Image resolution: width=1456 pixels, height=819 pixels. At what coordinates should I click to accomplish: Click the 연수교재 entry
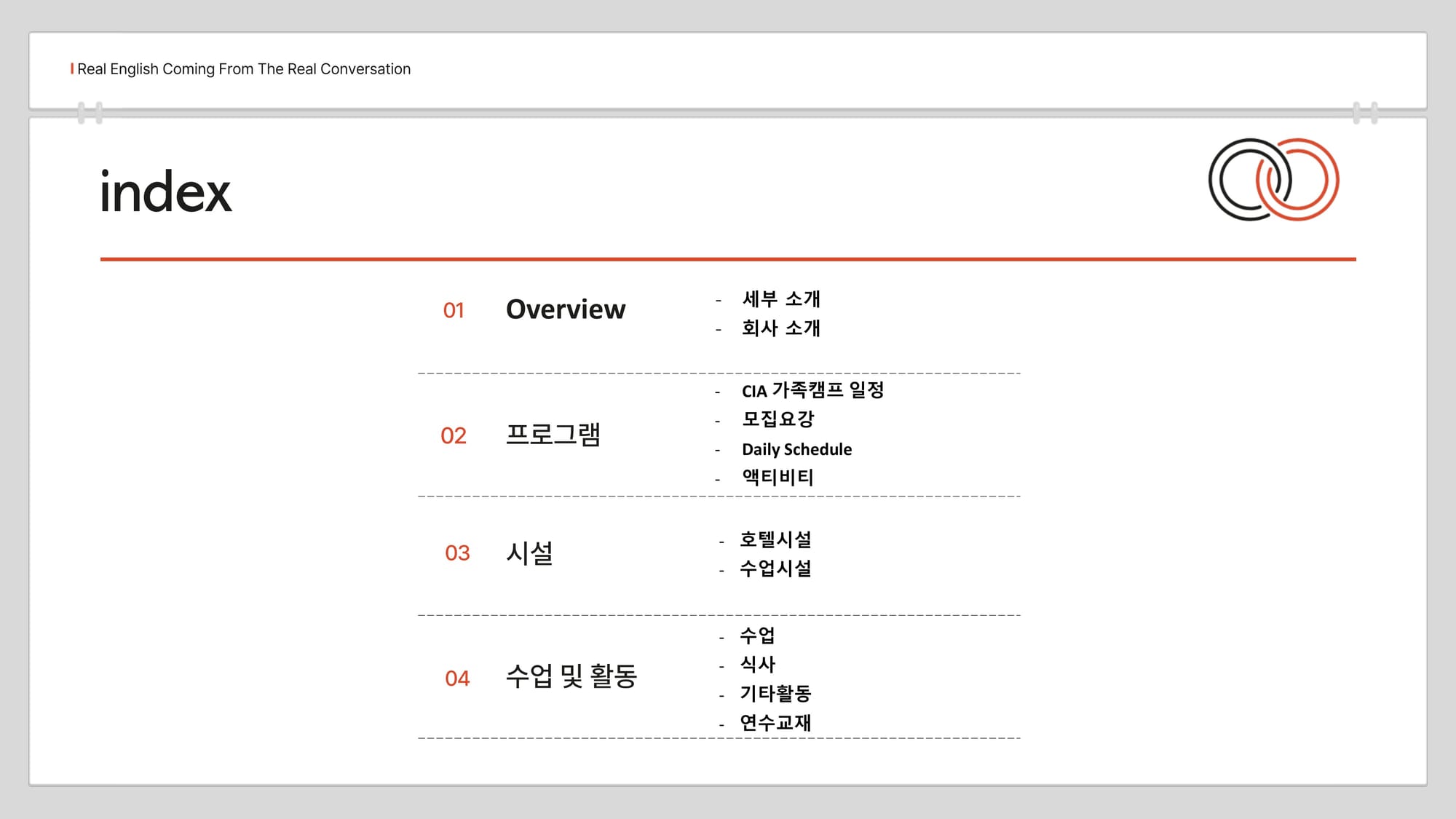point(775,723)
